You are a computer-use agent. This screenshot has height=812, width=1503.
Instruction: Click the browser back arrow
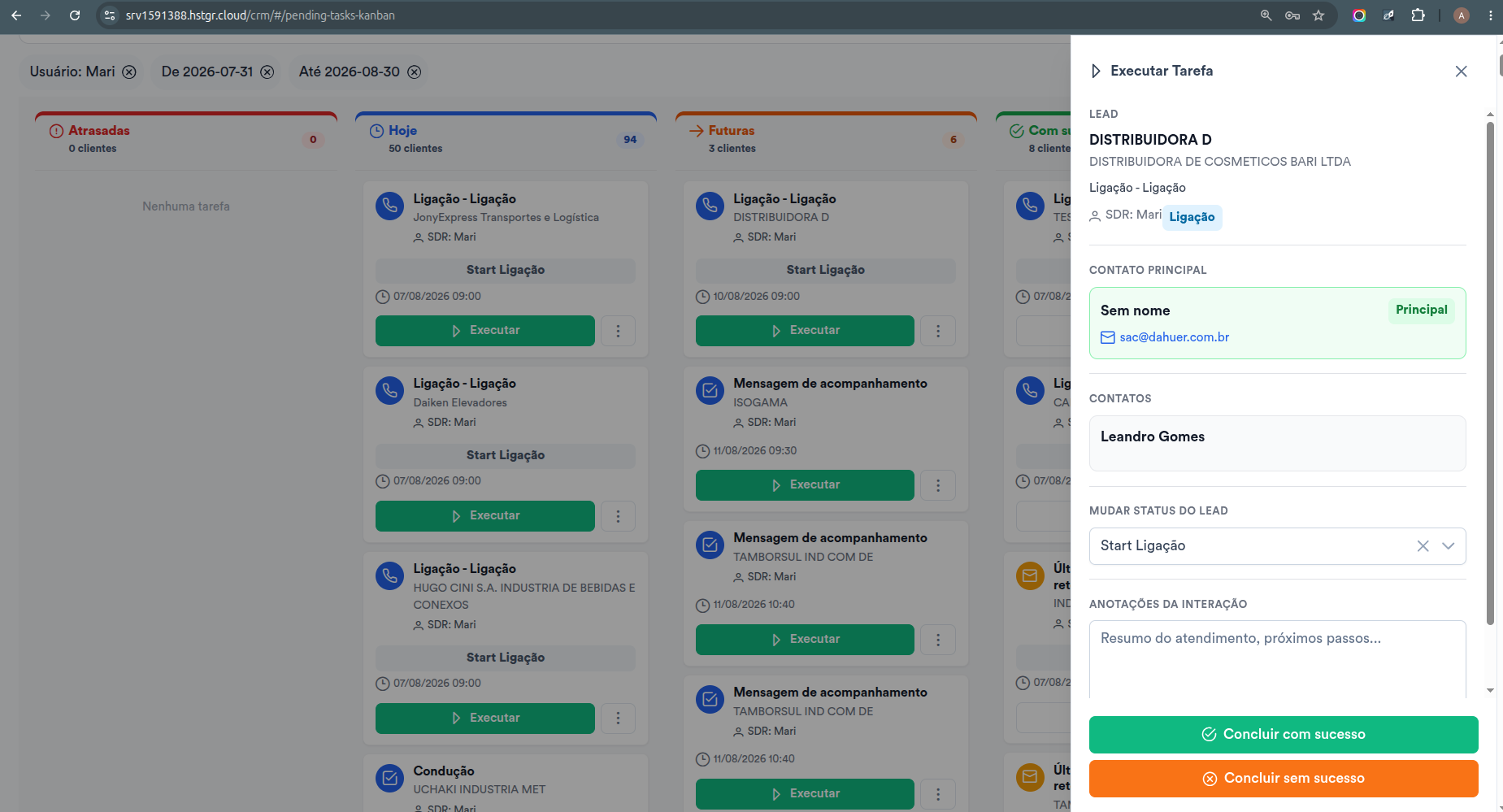(16, 15)
